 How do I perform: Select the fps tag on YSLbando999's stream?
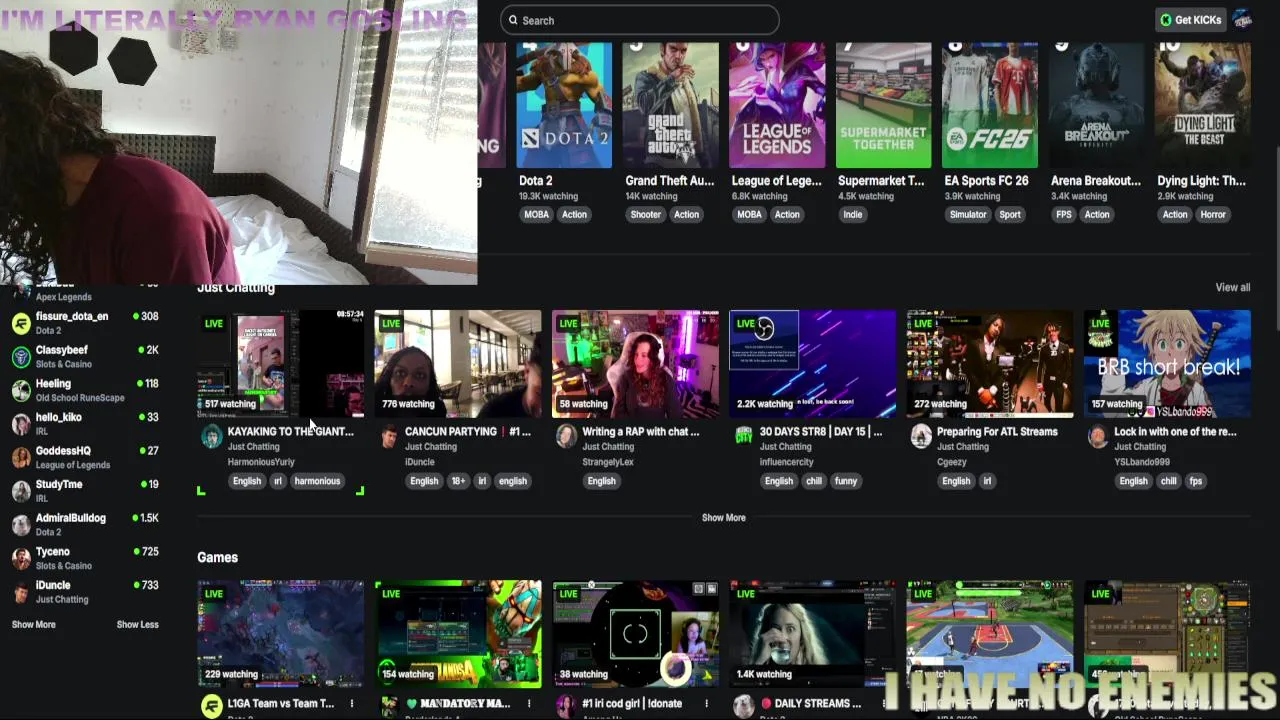tap(1195, 481)
